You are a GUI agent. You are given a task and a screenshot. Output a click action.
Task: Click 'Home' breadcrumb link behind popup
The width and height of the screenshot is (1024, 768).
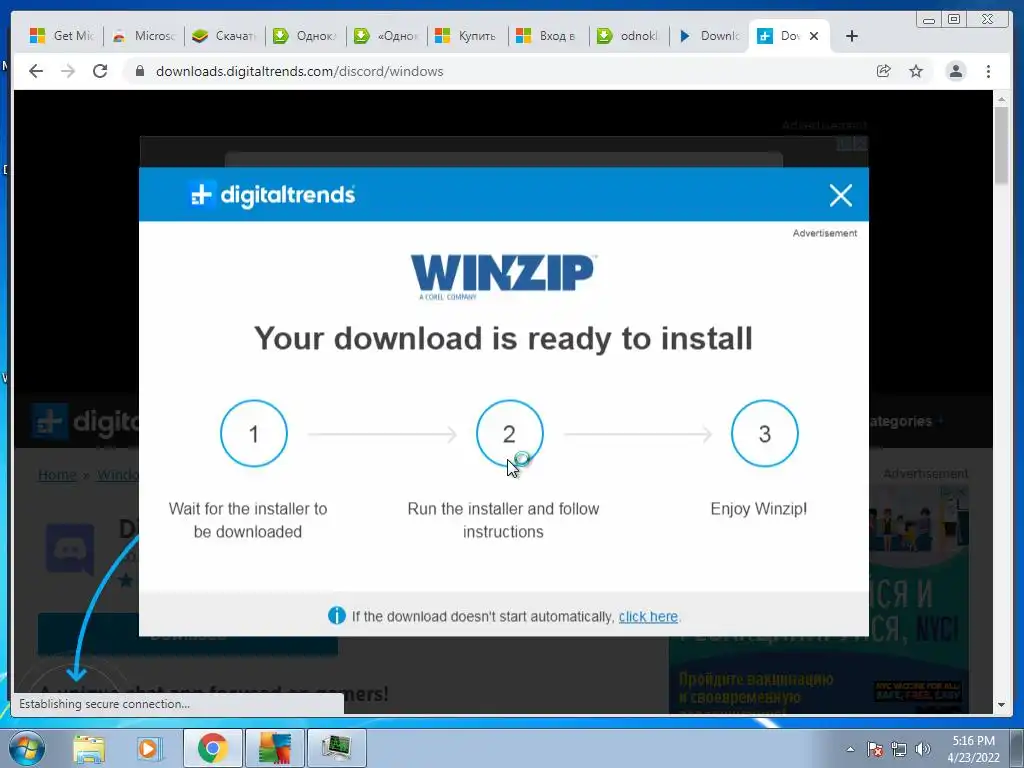[57, 475]
